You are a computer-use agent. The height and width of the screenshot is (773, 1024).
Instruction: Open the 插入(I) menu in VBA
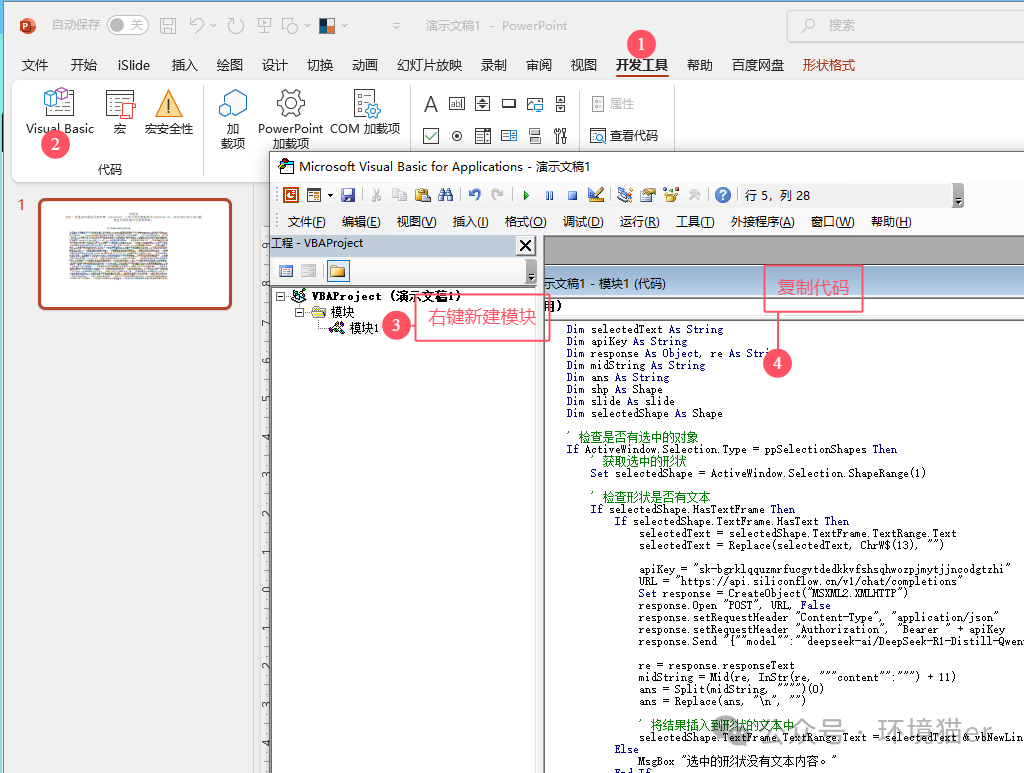[x=470, y=222]
